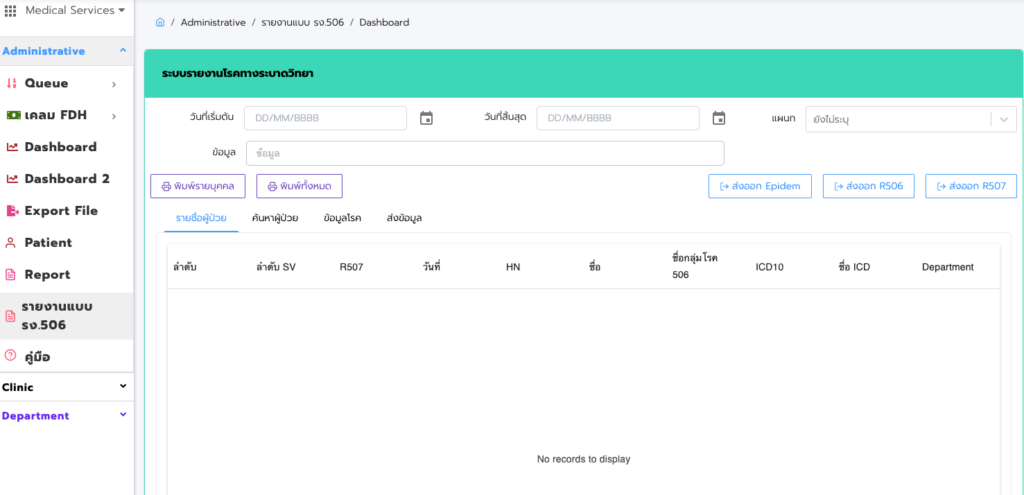Open the Medical Services dropdown menu
The width and height of the screenshot is (1024, 495).
point(75,10)
